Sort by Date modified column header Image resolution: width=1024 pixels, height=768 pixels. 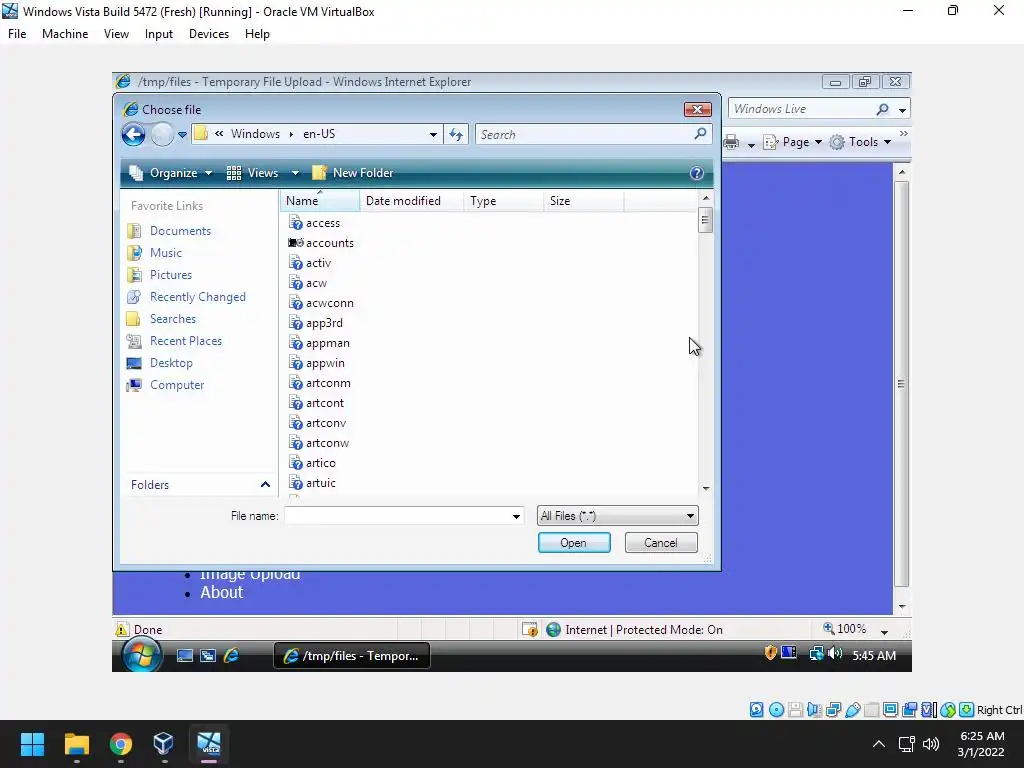coord(411,201)
